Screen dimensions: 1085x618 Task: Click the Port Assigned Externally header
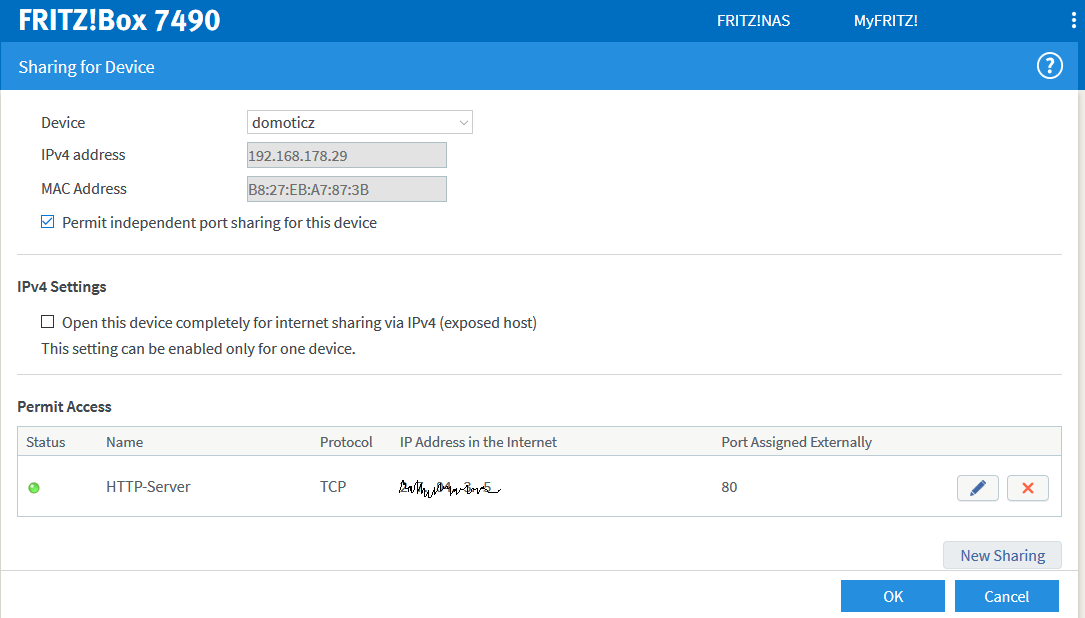pyautogui.click(x=796, y=442)
